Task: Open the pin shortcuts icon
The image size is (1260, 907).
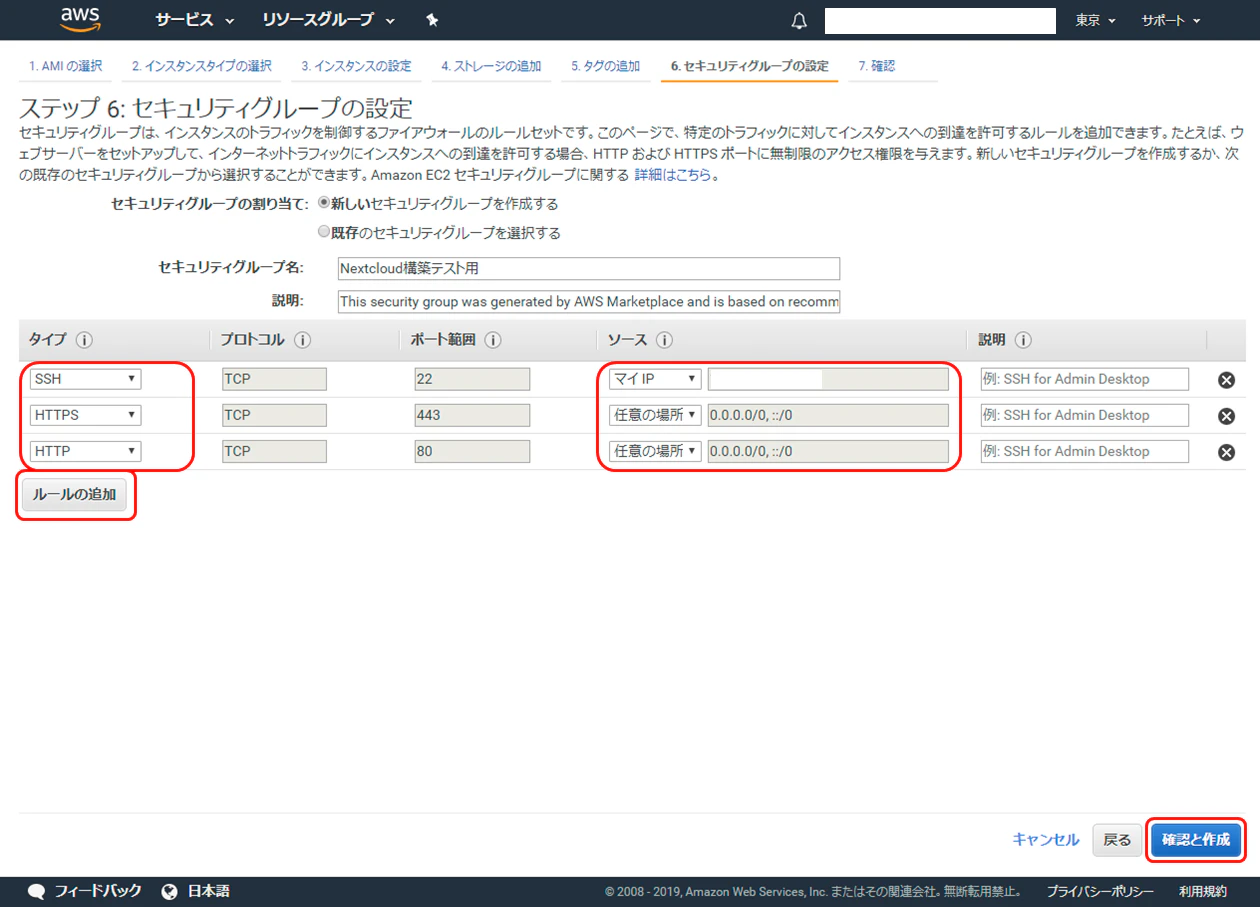Action: tap(432, 20)
